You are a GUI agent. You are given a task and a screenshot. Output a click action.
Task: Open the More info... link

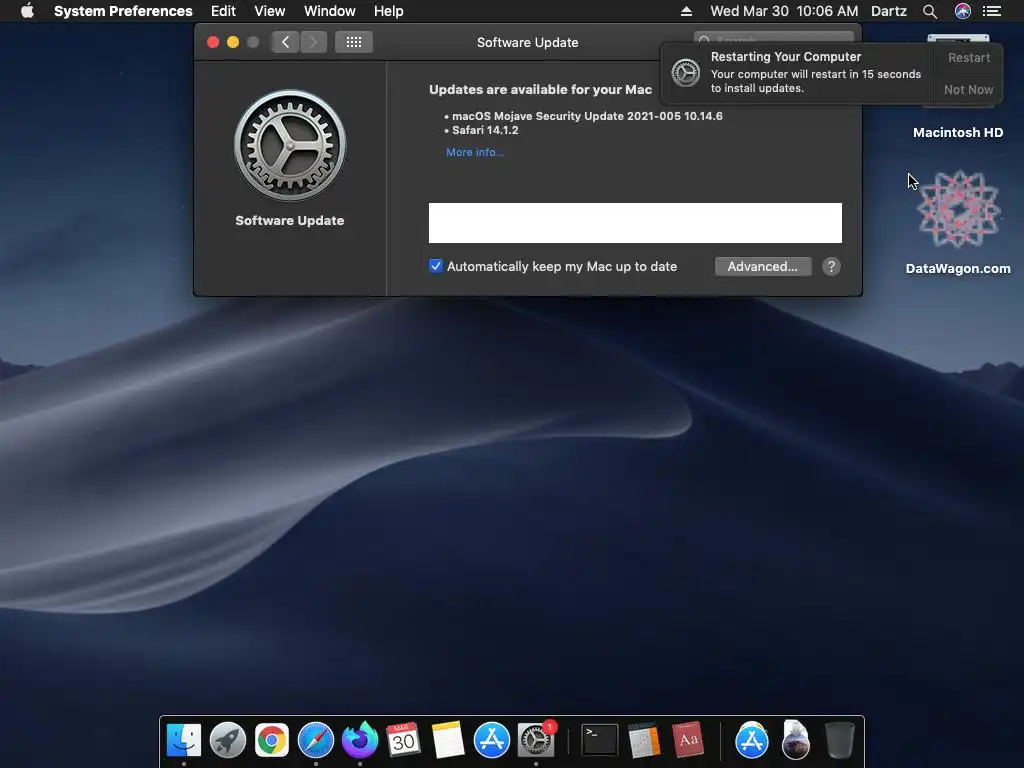coord(475,152)
